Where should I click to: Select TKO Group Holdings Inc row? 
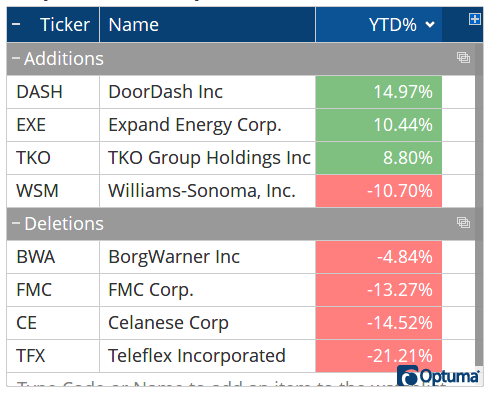(241, 158)
